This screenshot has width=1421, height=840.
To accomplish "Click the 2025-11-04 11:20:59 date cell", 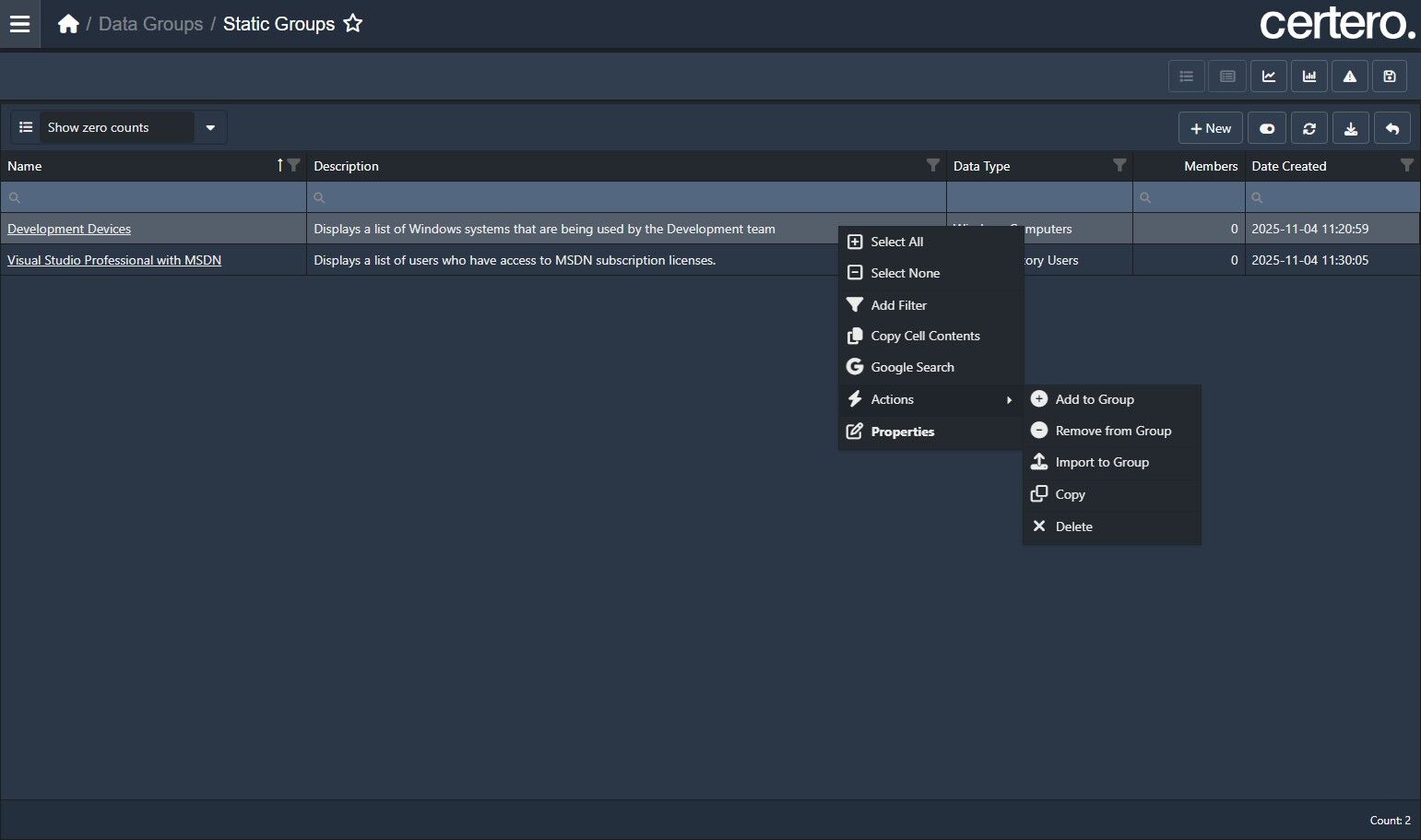I will 1332,229.
